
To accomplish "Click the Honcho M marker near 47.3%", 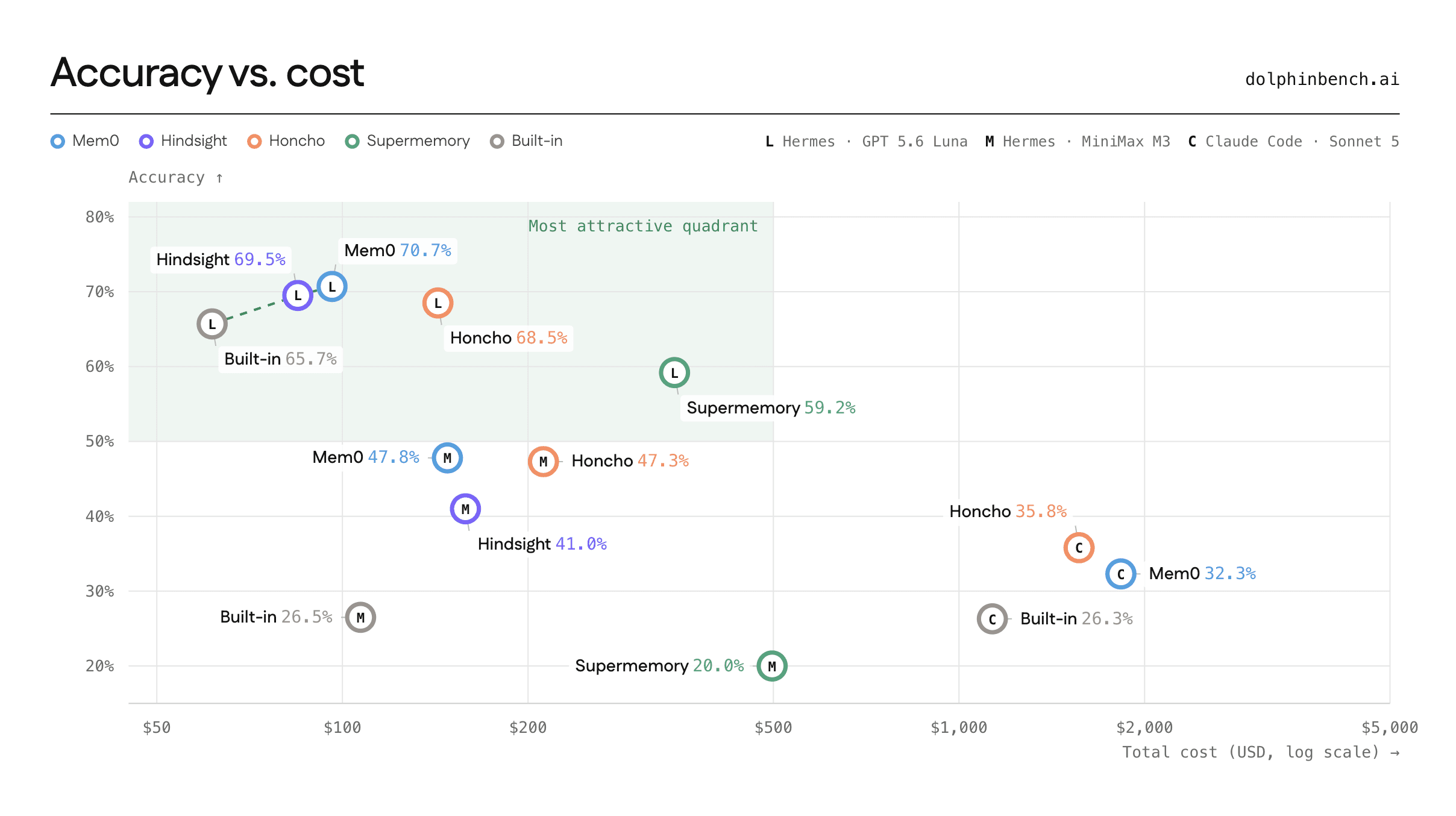I will pyautogui.click(x=544, y=462).
